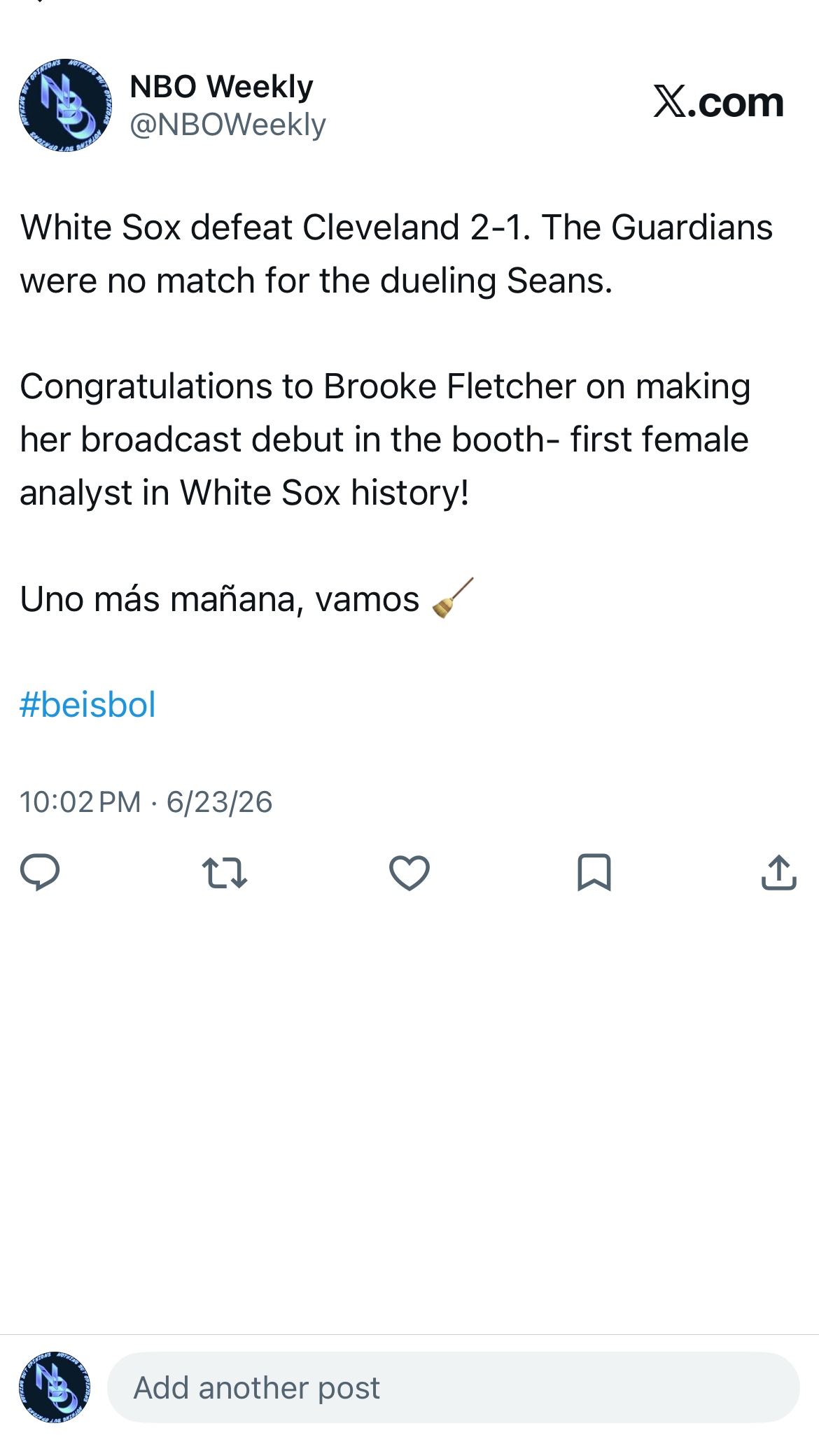Click the 'dueling Seans' sentence
The width and height of the screenshot is (819, 1456).
[x=316, y=281]
